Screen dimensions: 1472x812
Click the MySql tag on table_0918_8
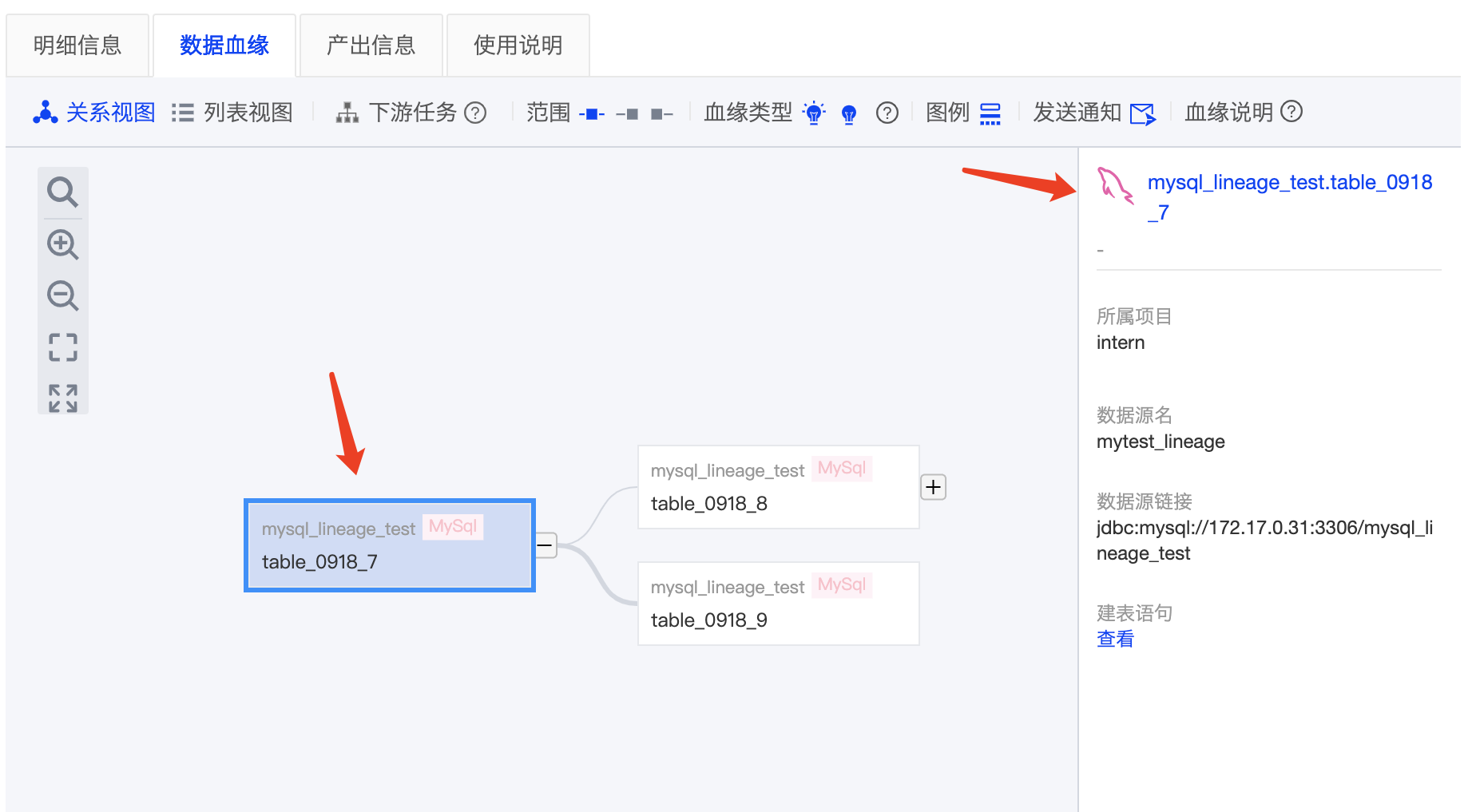(842, 468)
